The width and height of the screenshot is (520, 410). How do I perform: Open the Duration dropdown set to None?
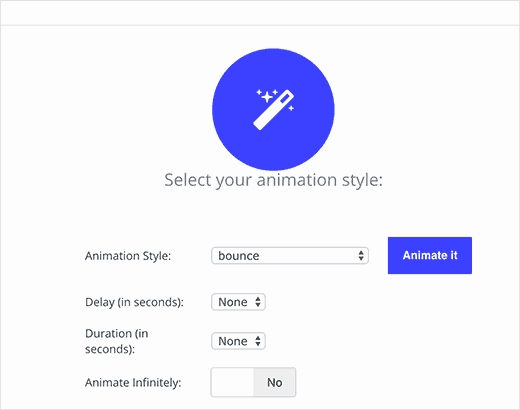pos(238,341)
